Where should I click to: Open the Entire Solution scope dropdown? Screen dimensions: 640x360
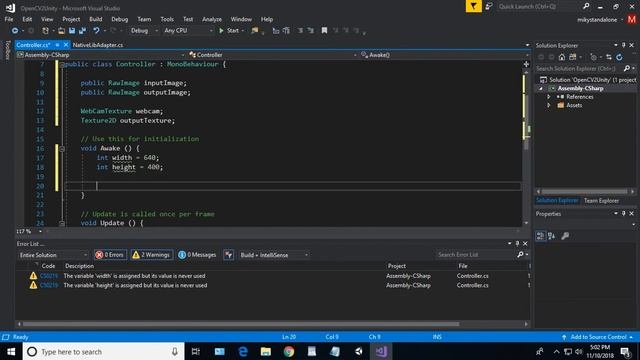tap(53, 255)
